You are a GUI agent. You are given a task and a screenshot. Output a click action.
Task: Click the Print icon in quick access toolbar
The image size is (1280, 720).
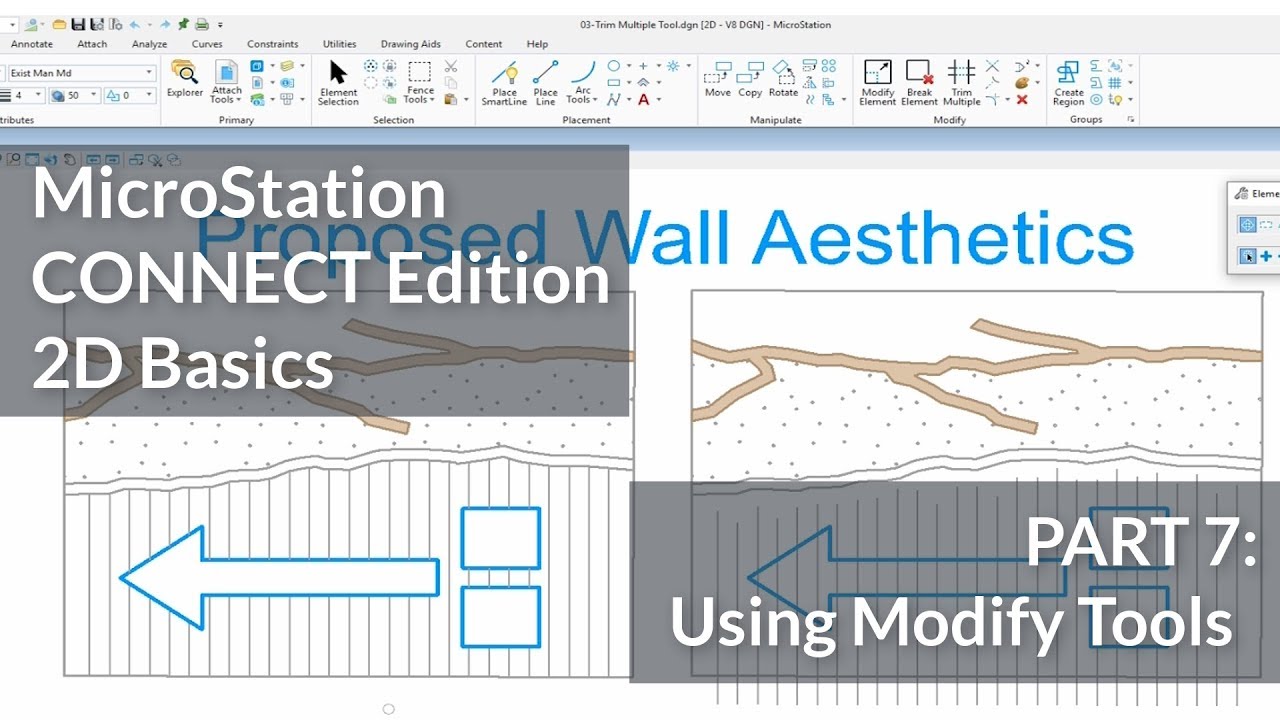point(202,24)
